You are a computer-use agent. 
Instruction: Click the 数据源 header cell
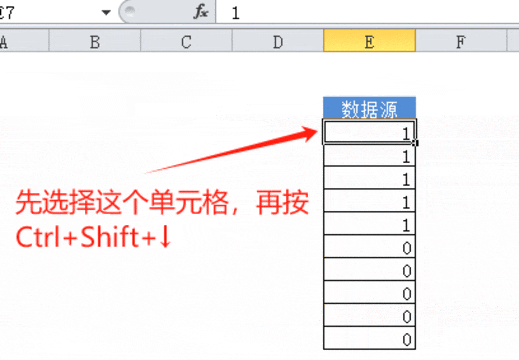click(369, 108)
